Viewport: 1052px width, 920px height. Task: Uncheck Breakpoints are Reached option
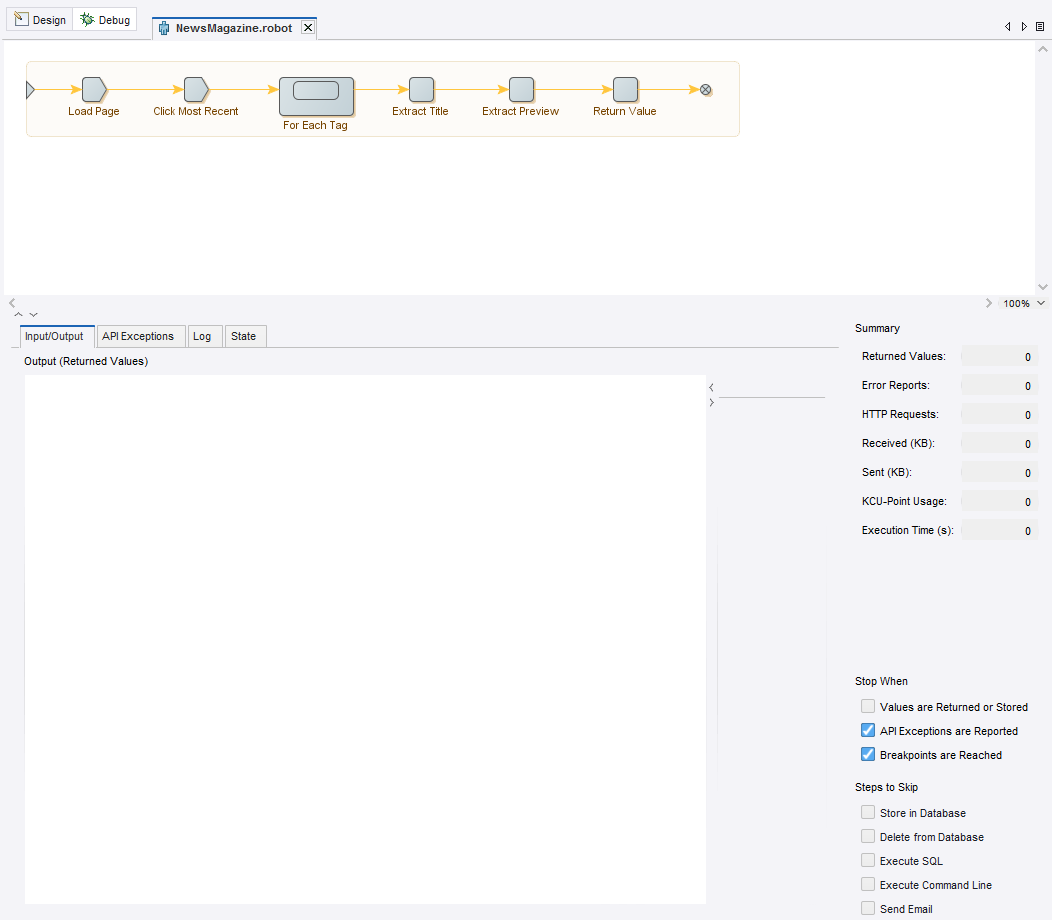[868, 755]
